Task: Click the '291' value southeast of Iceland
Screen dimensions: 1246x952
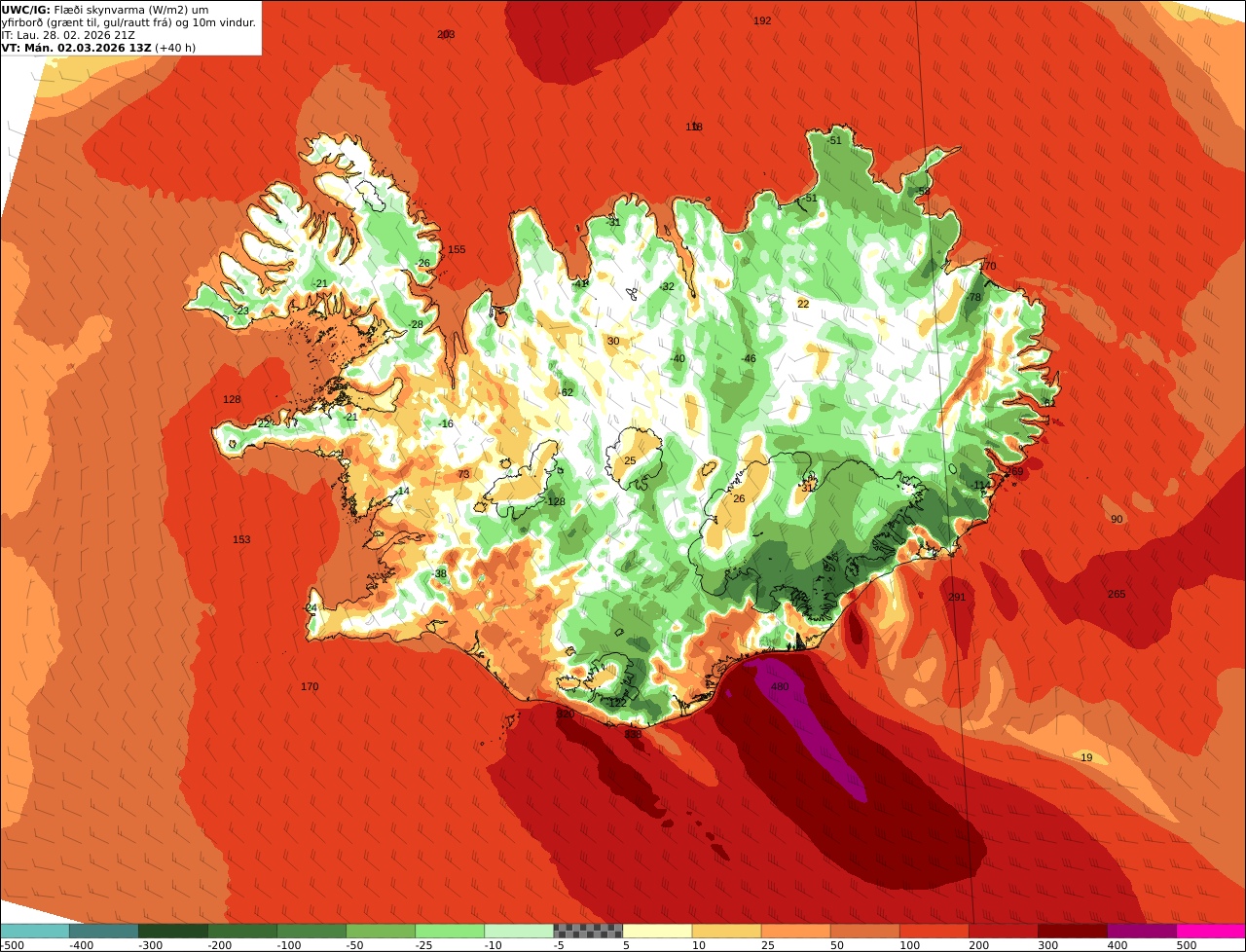Action: [957, 597]
